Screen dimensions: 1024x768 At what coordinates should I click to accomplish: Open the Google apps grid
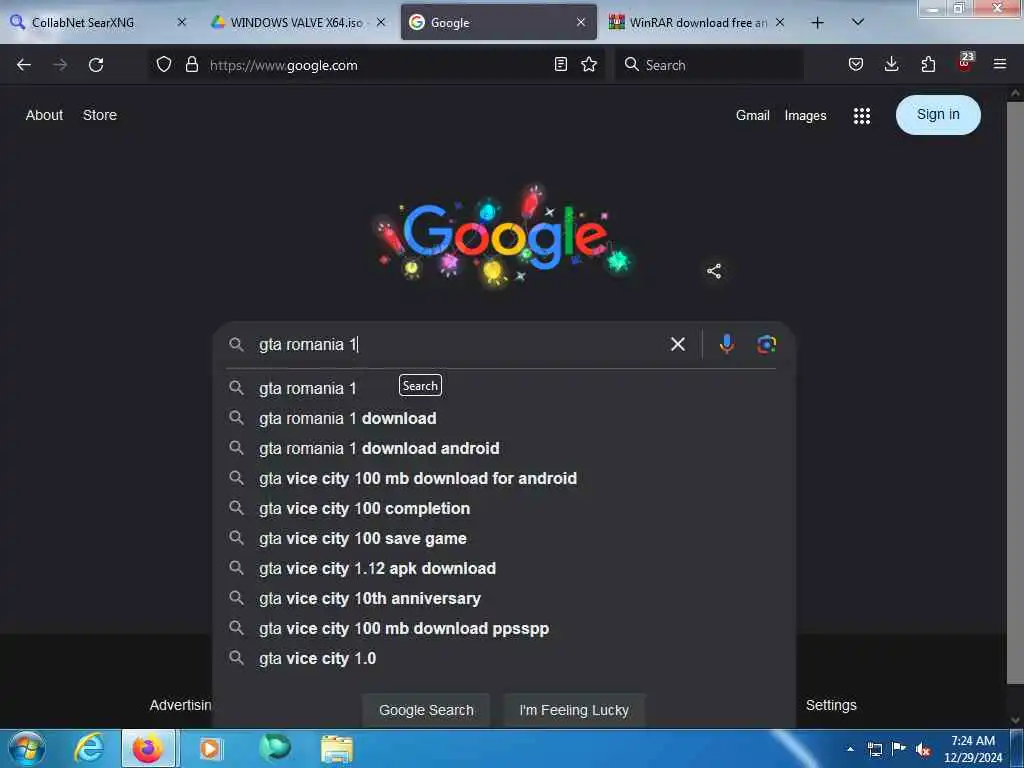[861, 116]
